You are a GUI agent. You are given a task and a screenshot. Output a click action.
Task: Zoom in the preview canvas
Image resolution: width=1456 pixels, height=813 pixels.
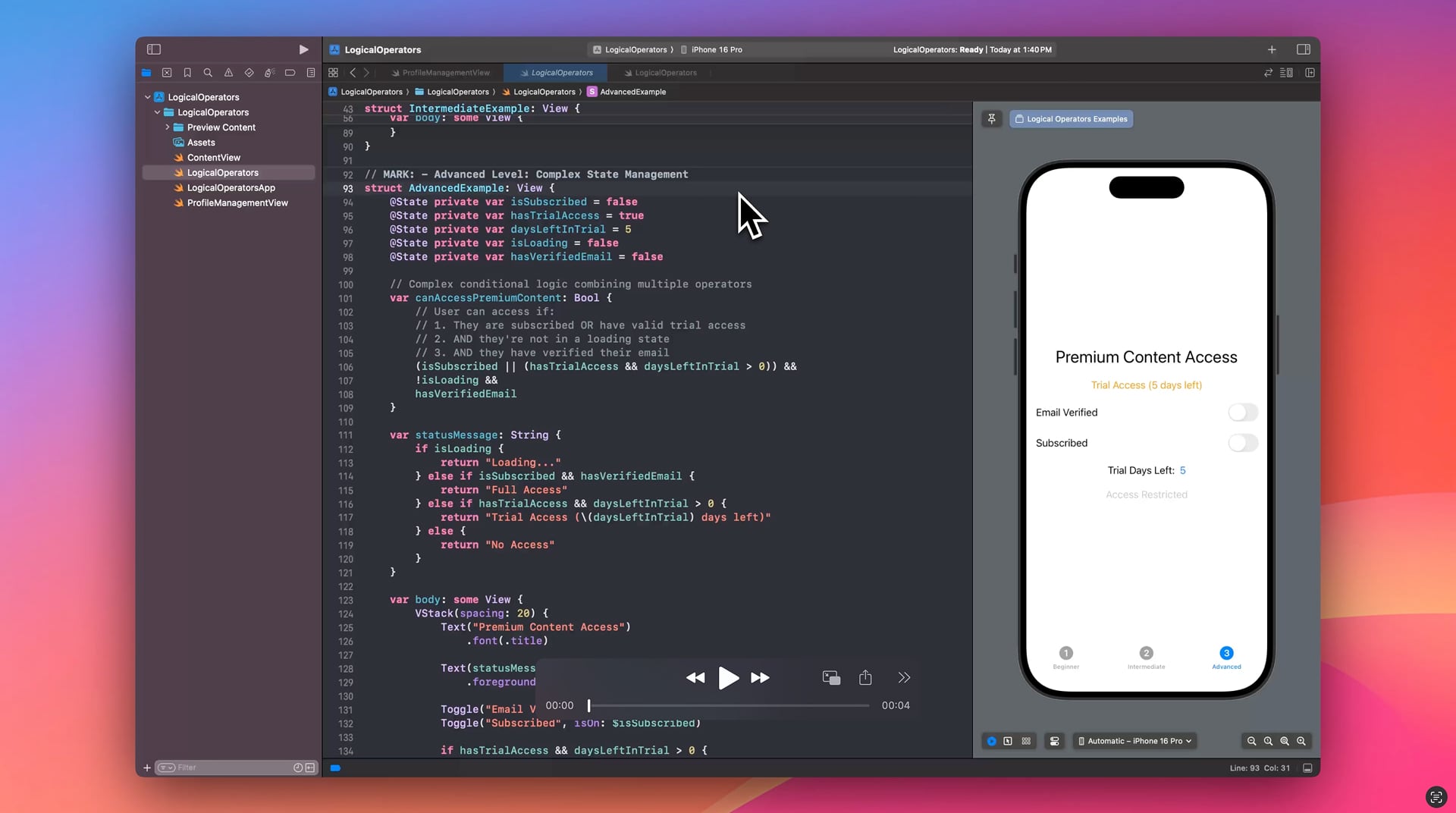1301,741
